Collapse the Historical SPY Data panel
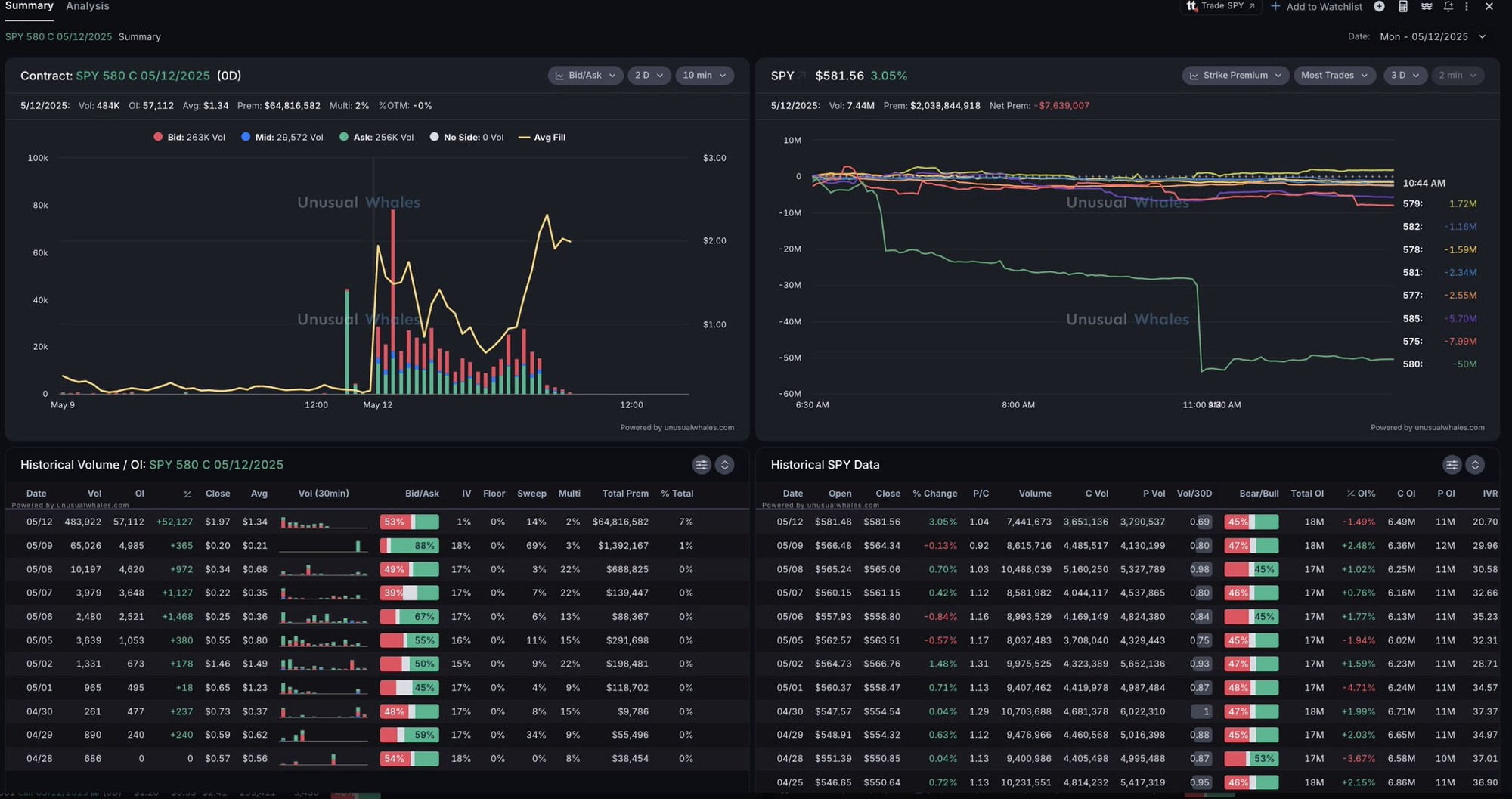This screenshot has height=799, width=1512. click(x=1475, y=465)
